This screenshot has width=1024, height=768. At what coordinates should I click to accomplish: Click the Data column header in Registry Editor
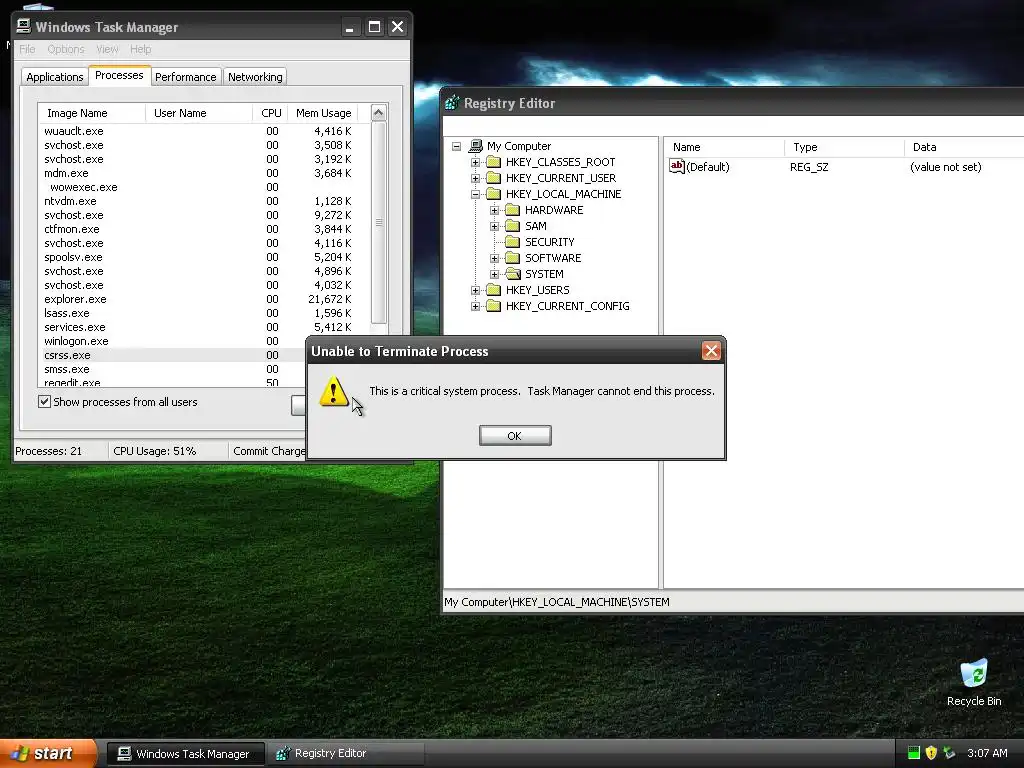tap(964, 147)
